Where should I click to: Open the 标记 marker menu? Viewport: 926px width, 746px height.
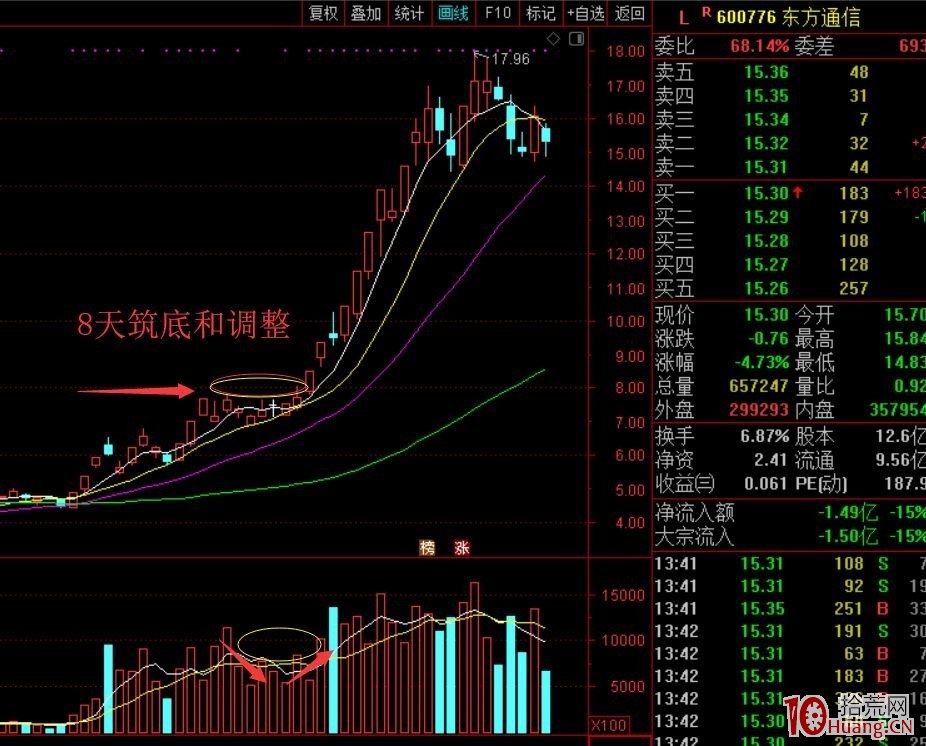540,13
